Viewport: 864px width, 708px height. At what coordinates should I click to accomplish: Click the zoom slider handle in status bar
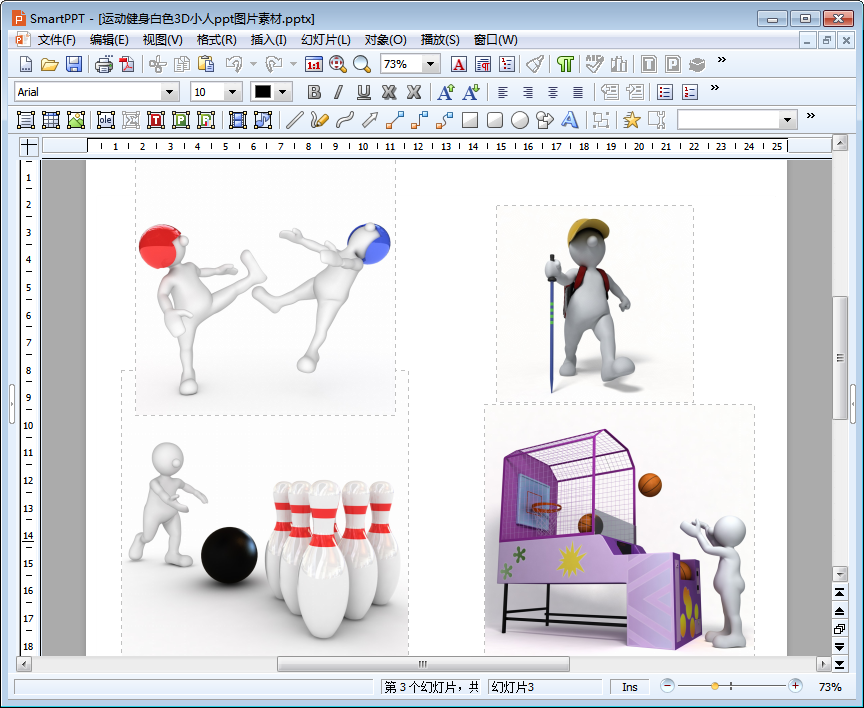click(x=715, y=686)
